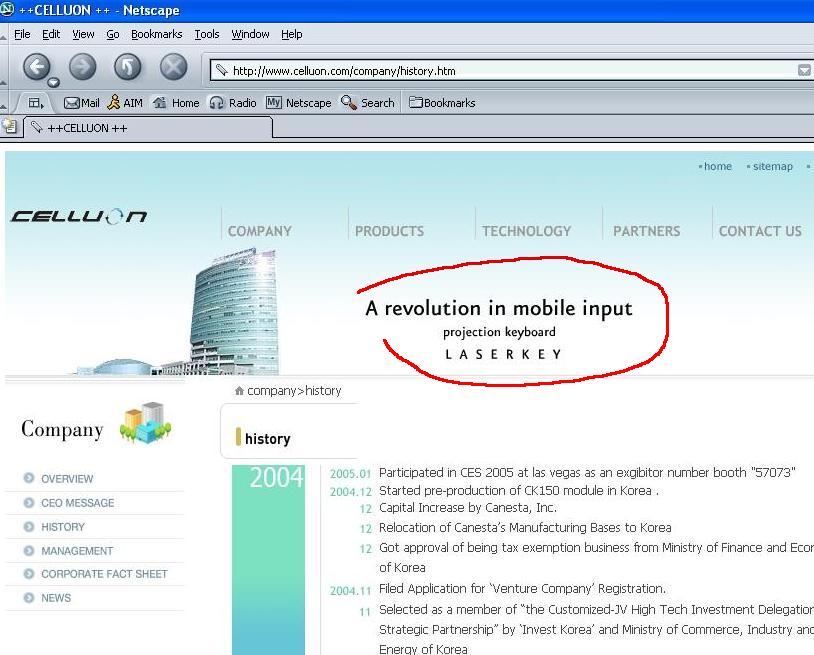Open the Help menu
Viewport: 814px width, 655px height.
coord(291,34)
